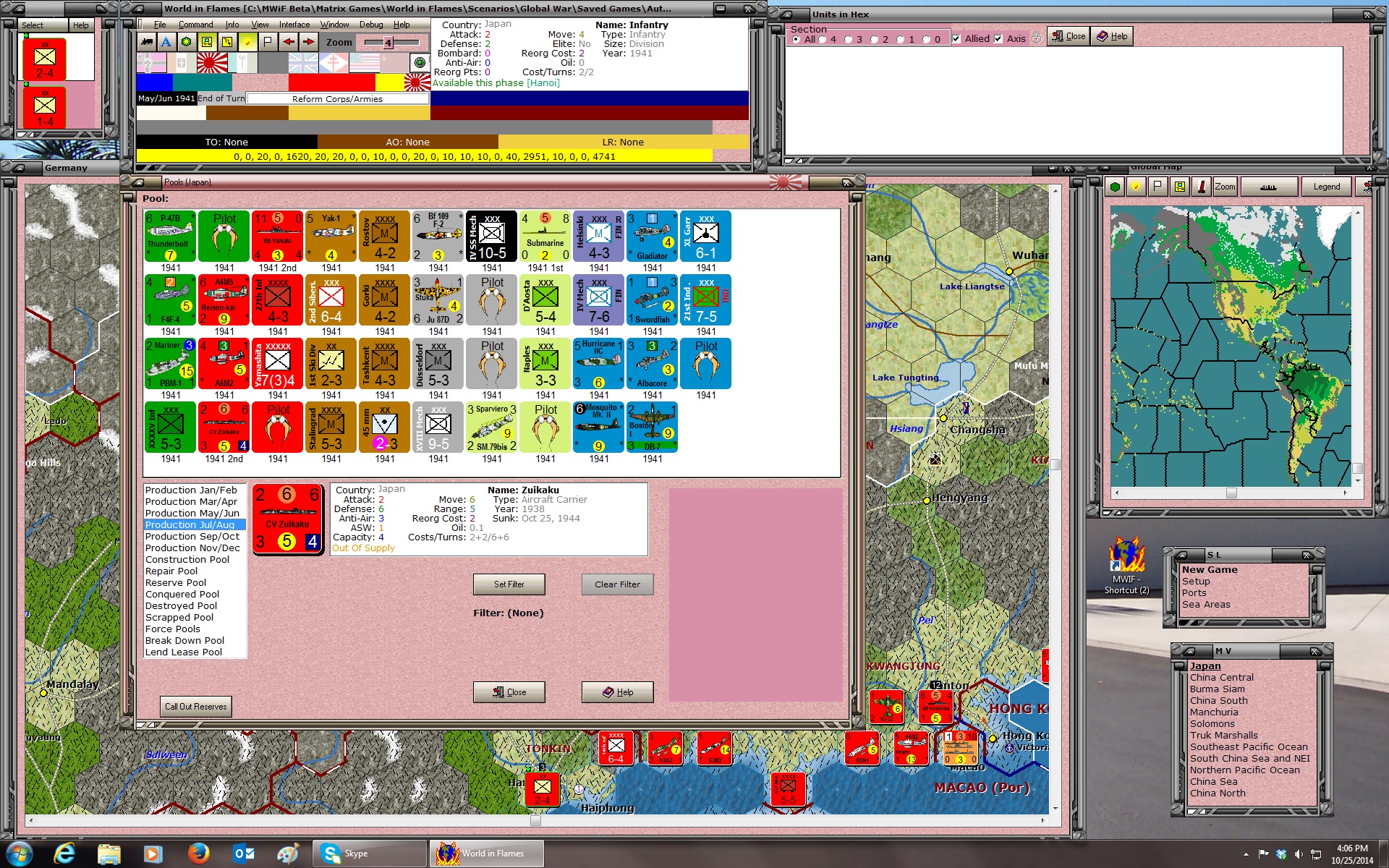The width and height of the screenshot is (1389, 868).
Task: Click the teal color bar under flags
Action: click(203, 82)
